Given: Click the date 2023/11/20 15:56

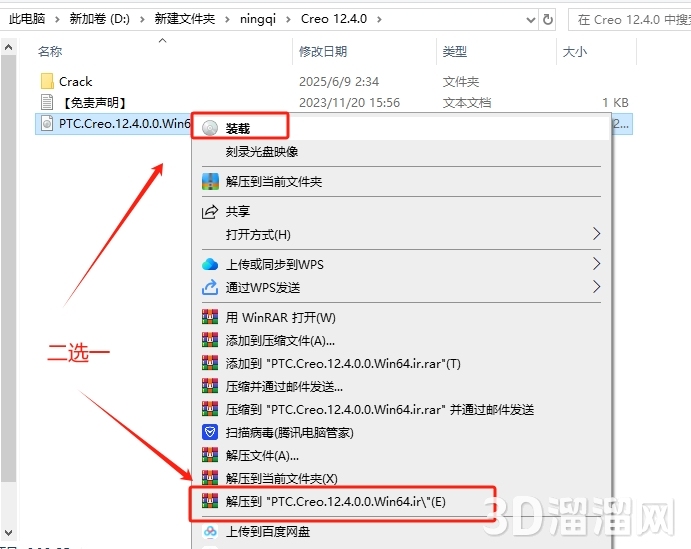Looking at the screenshot, I should coord(349,103).
